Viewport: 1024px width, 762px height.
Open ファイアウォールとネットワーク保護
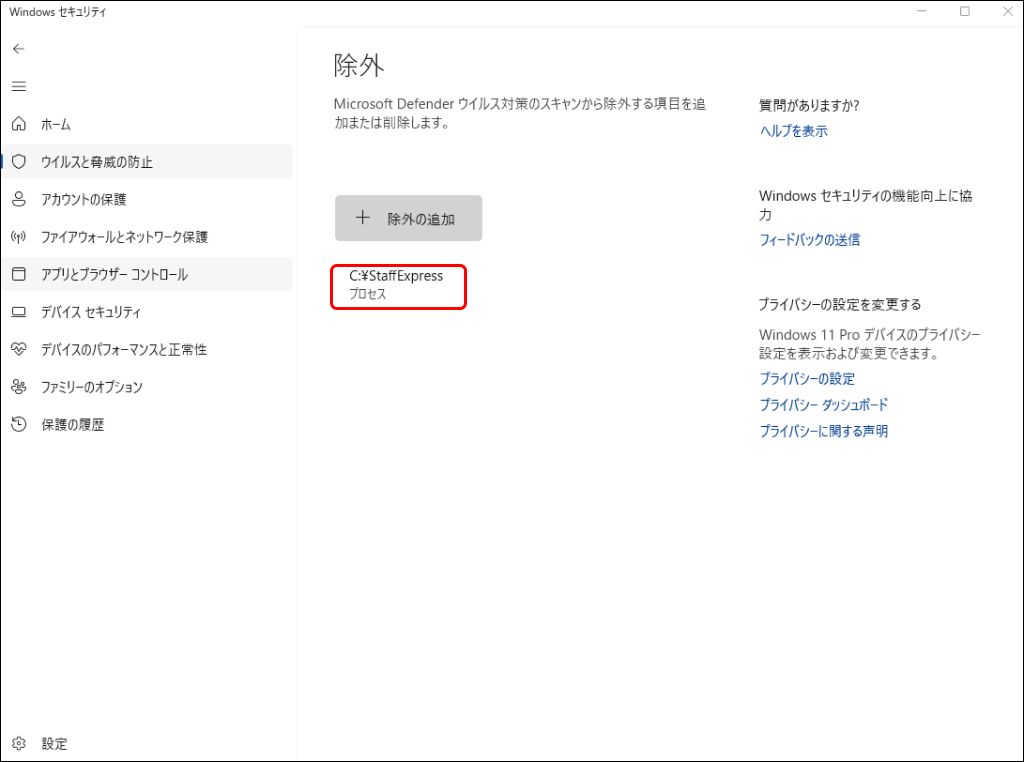[x=148, y=236]
